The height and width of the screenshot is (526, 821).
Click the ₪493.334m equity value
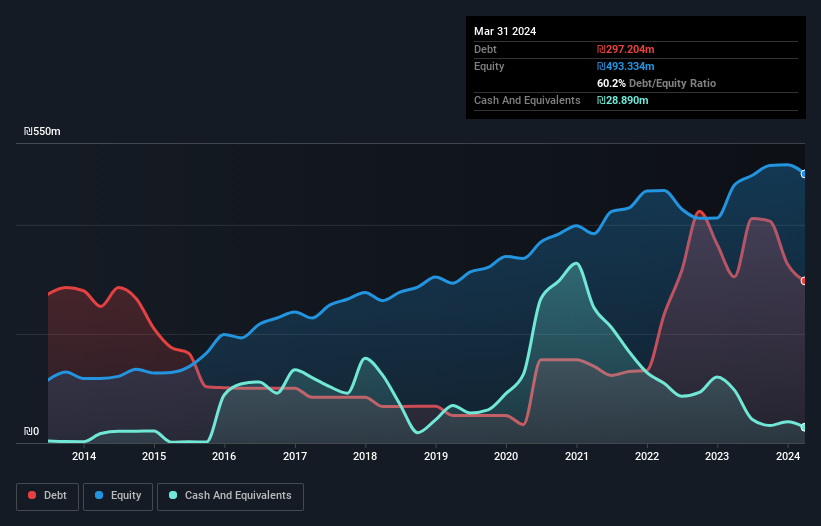coord(626,66)
